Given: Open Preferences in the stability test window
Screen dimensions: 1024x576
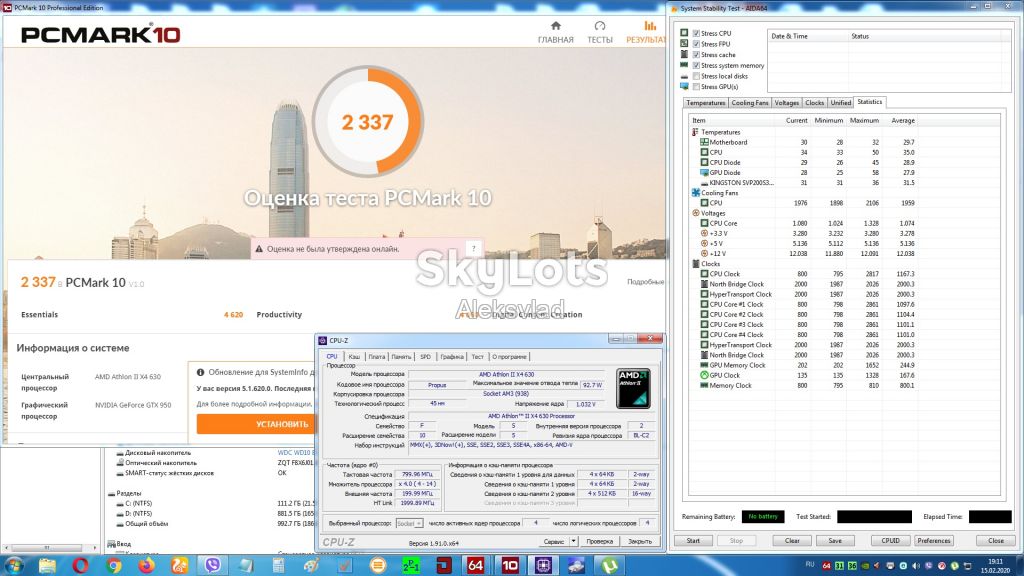Looking at the screenshot, I should [934, 541].
